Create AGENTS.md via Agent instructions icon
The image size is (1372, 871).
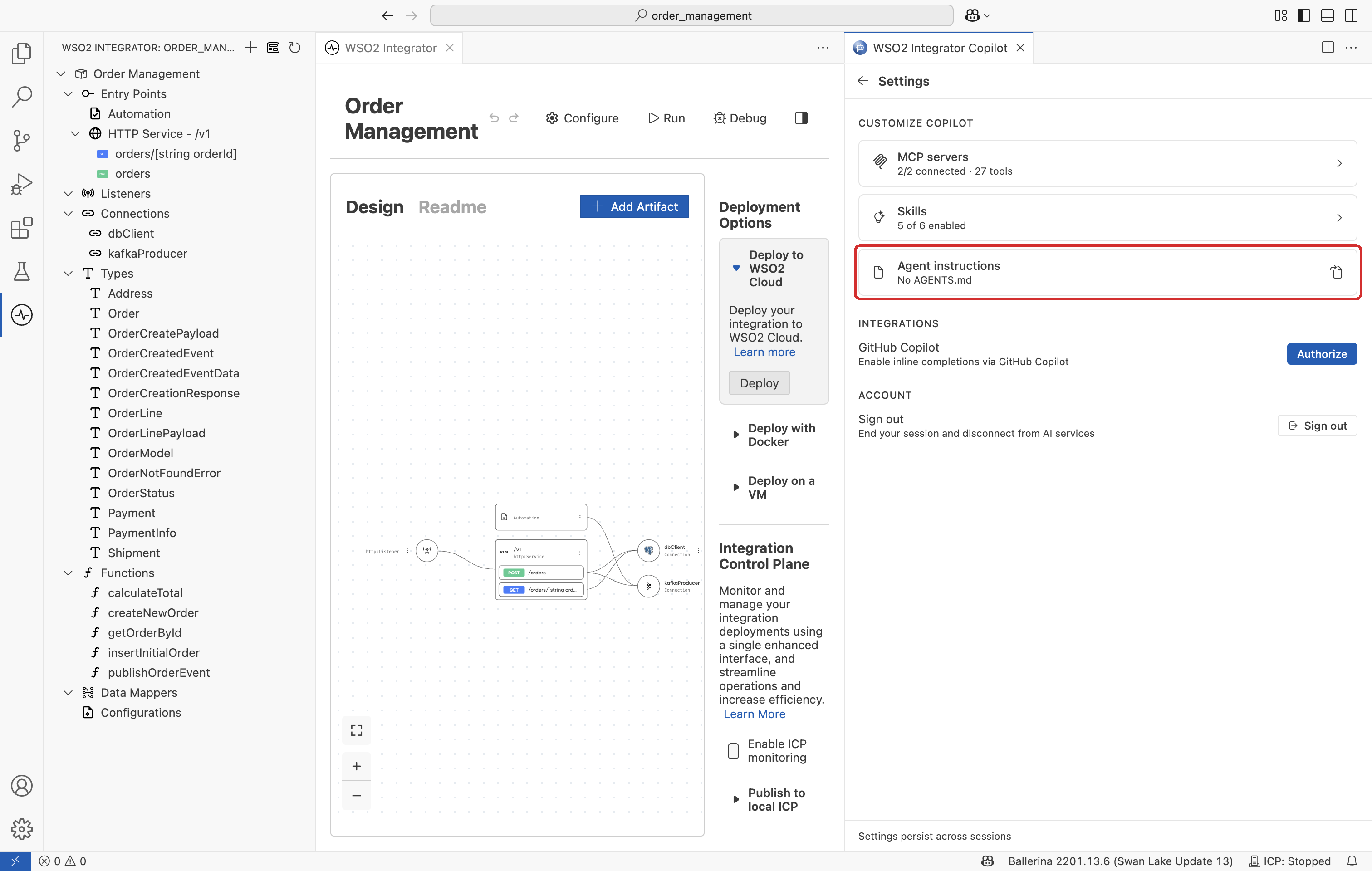click(1337, 272)
